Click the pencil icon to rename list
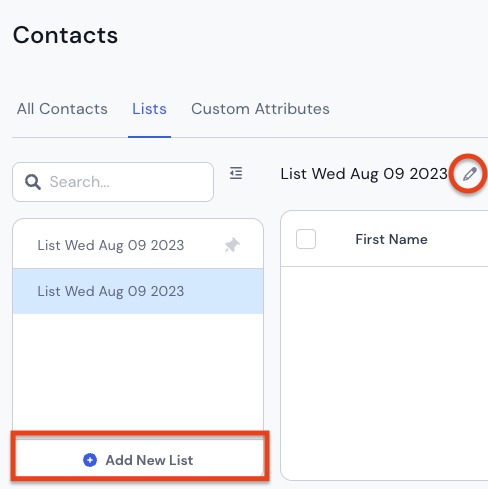This screenshot has height=489, width=488. 469,174
